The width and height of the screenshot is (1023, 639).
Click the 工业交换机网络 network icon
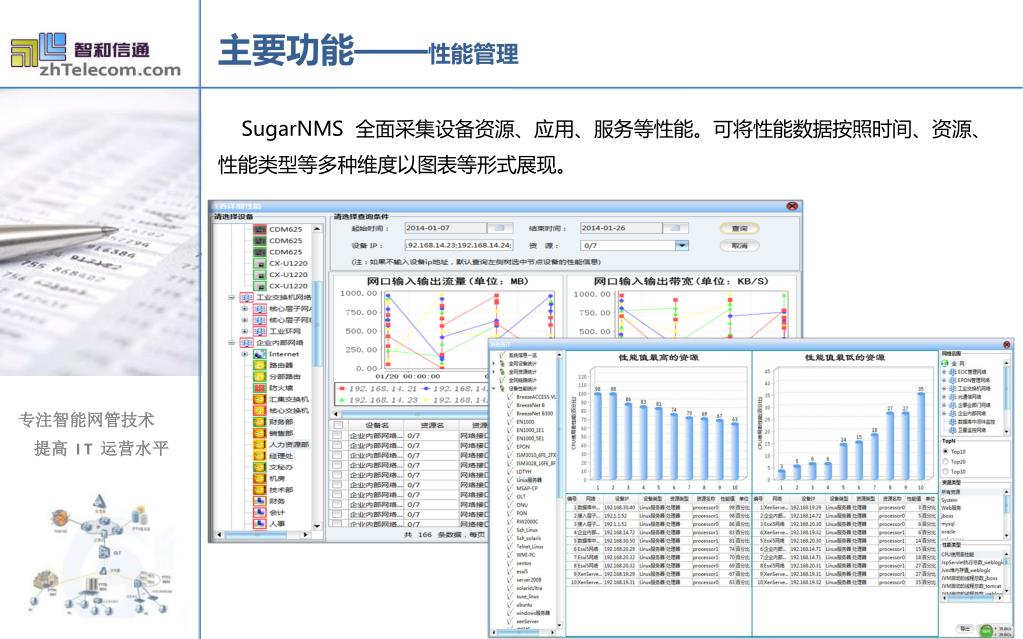(246, 297)
